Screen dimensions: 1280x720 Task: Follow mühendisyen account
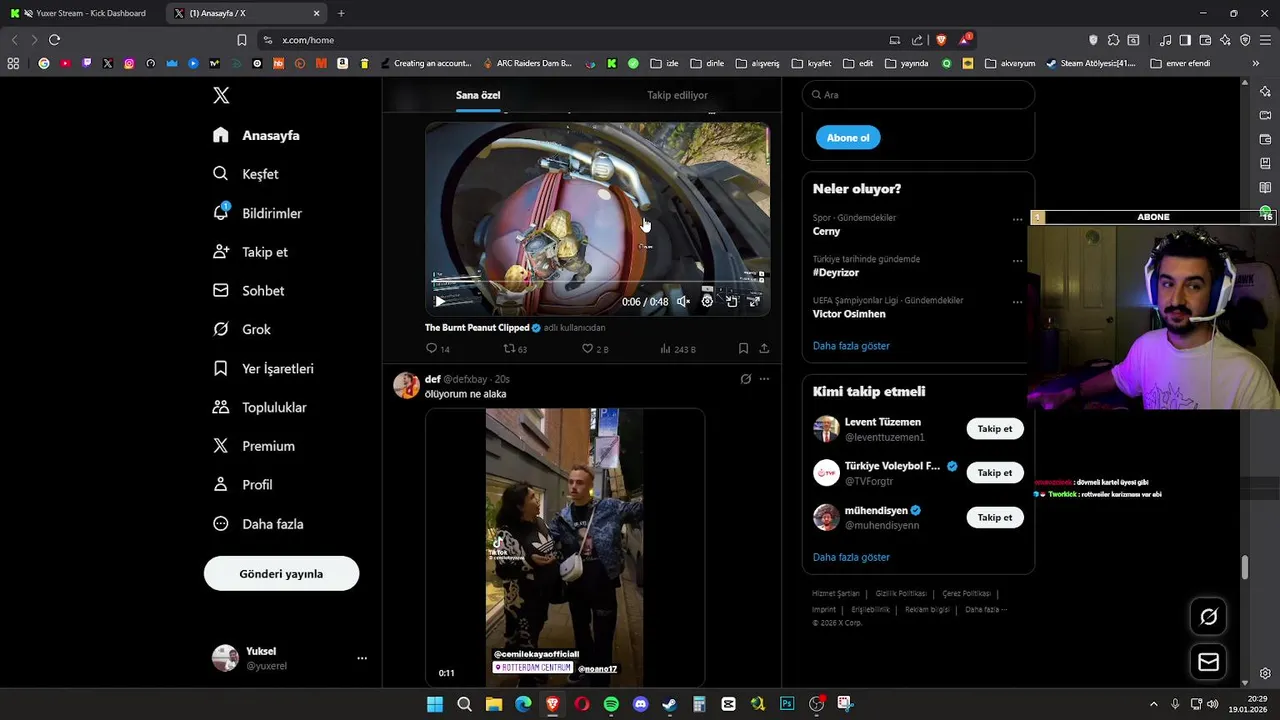[x=995, y=517]
